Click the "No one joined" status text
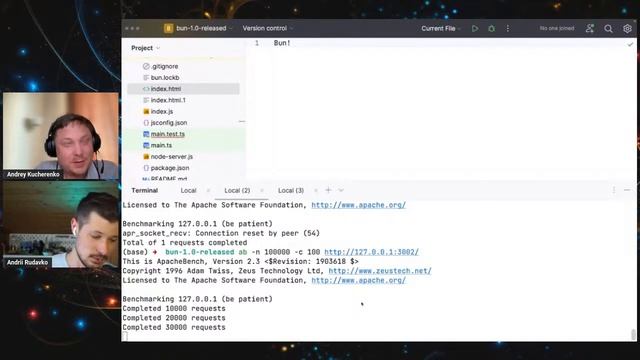Image resolution: width=640 pixels, height=360 pixels. click(x=557, y=29)
